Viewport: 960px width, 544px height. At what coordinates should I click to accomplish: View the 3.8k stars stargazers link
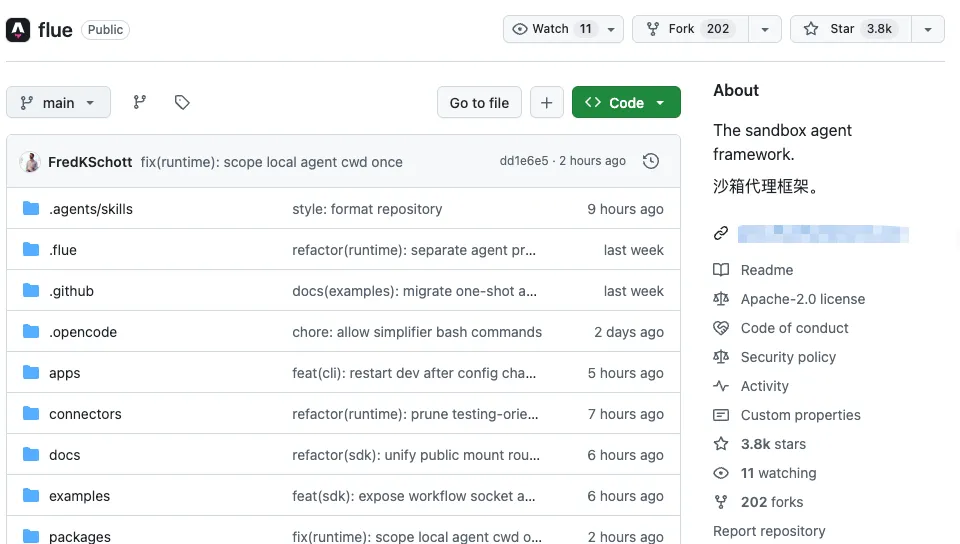pos(773,444)
